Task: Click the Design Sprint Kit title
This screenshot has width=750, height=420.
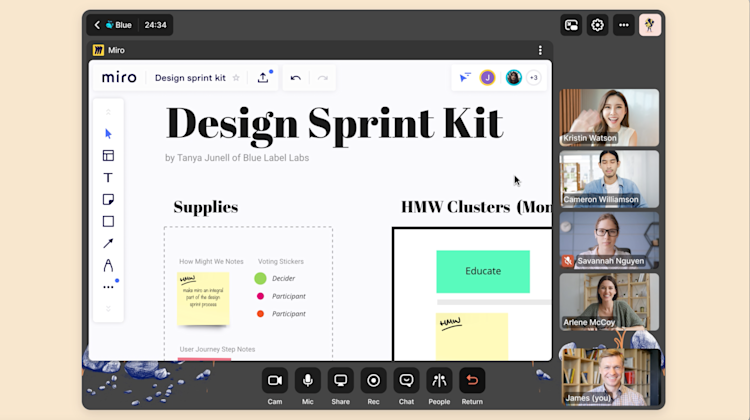Action: click(334, 124)
